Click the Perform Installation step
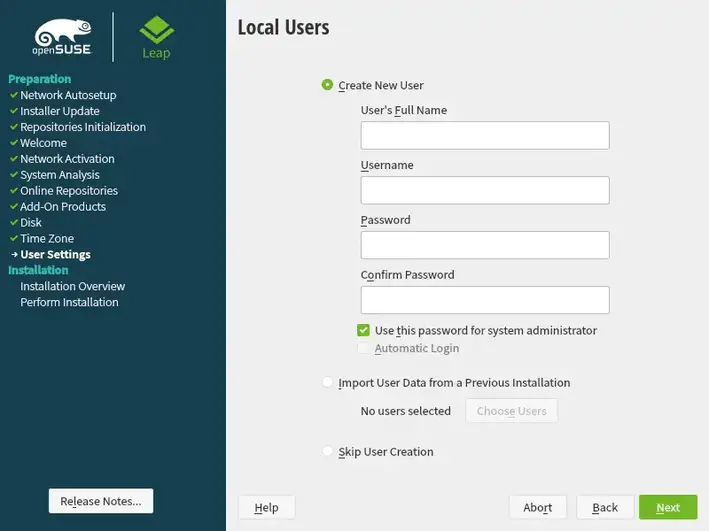Image resolution: width=709 pixels, height=531 pixels. click(69, 302)
